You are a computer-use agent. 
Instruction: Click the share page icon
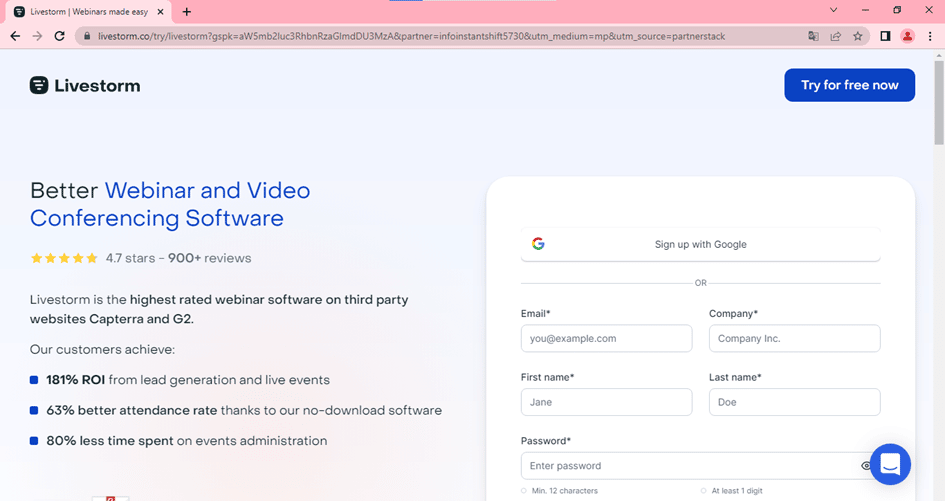(x=835, y=36)
